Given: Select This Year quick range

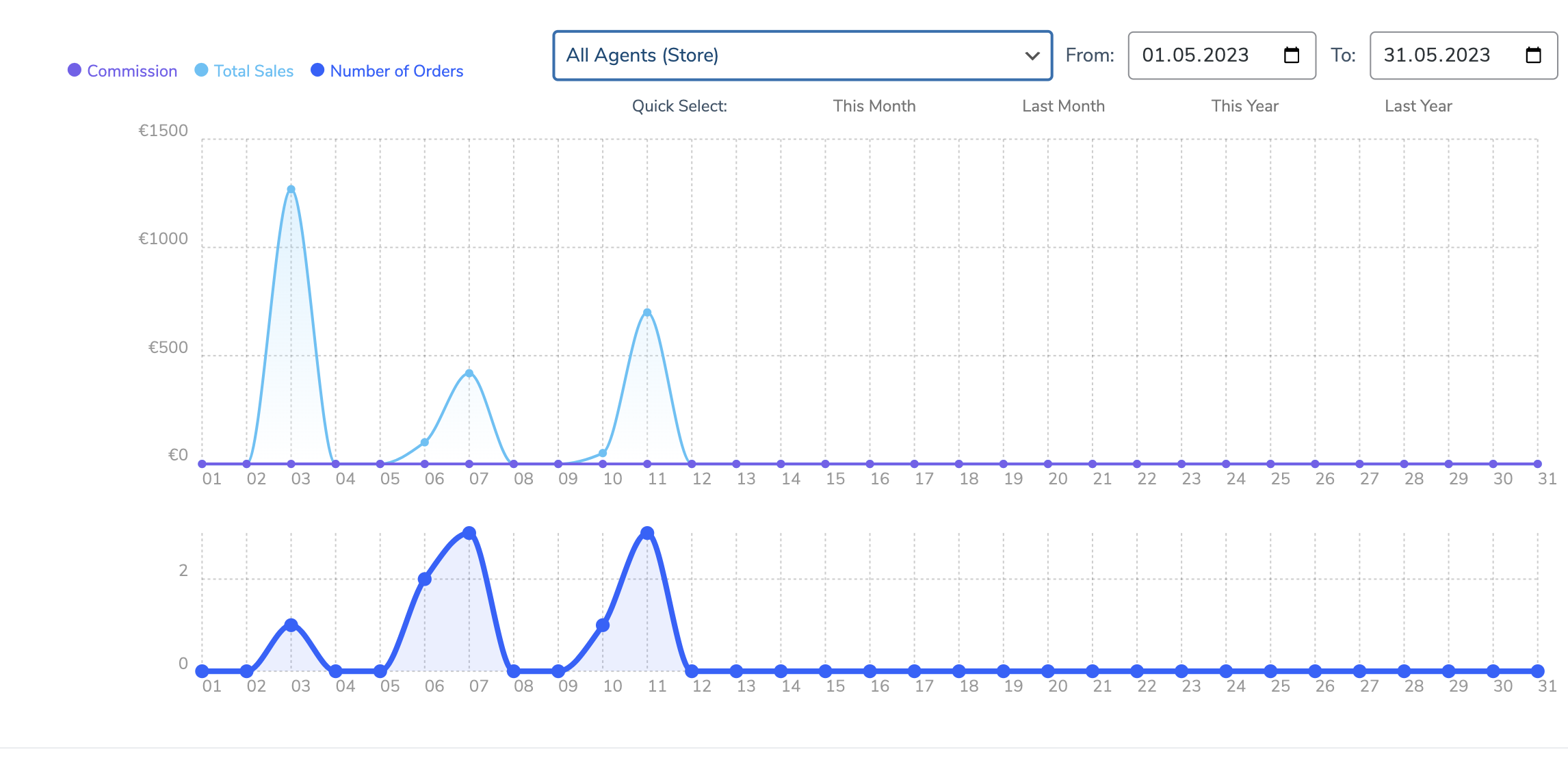Looking at the screenshot, I should coord(1244,106).
